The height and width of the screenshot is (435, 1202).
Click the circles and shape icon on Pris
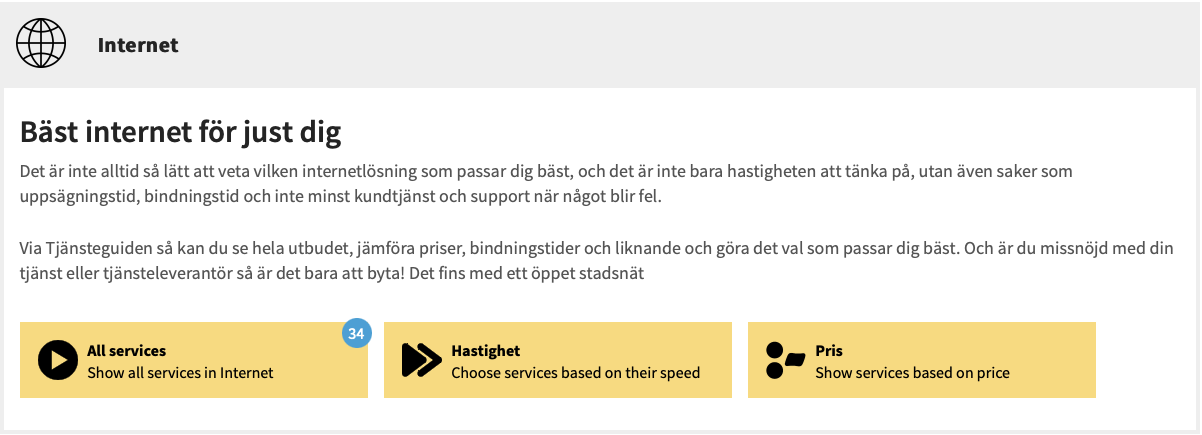(x=785, y=360)
